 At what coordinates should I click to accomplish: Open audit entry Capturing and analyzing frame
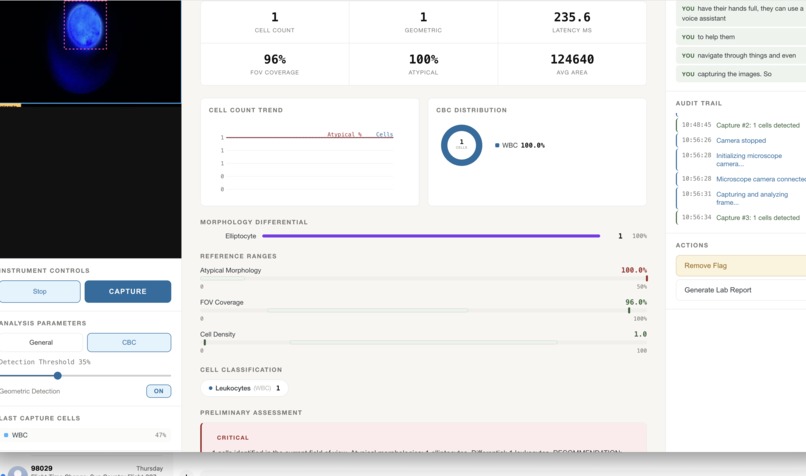click(x=741, y=198)
